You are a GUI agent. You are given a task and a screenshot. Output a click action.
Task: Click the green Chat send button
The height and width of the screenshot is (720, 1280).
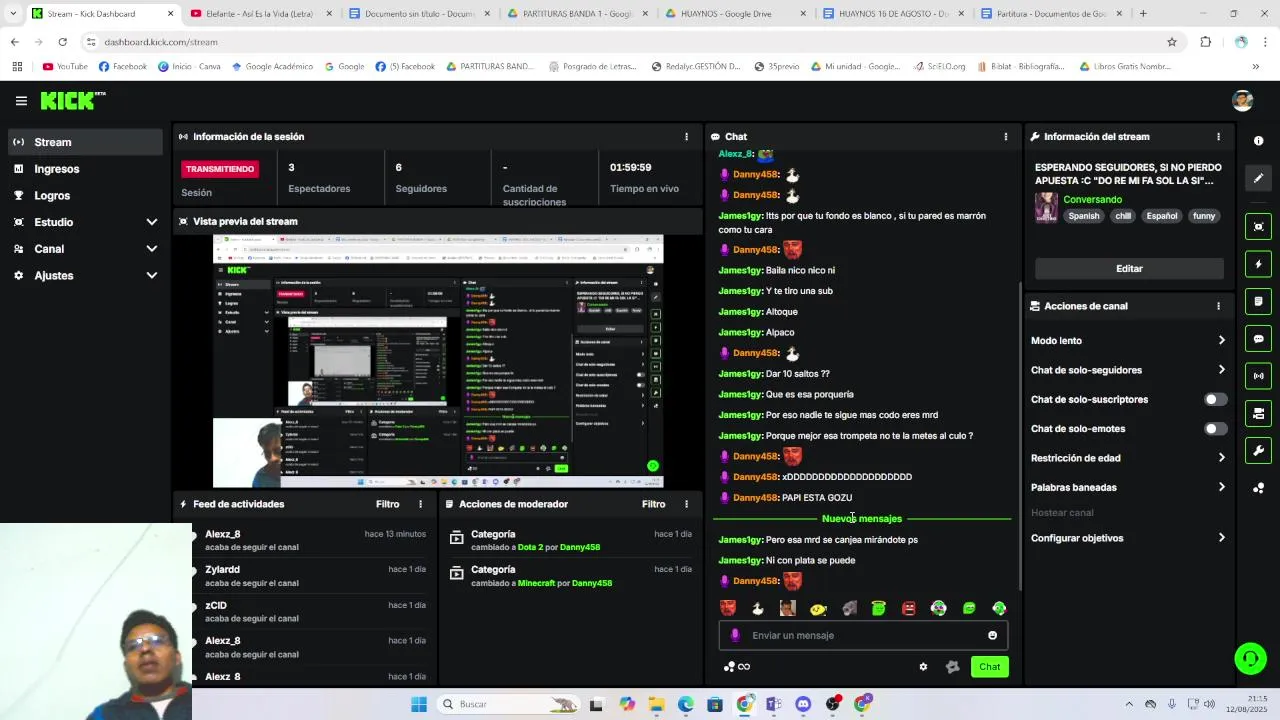(989, 667)
